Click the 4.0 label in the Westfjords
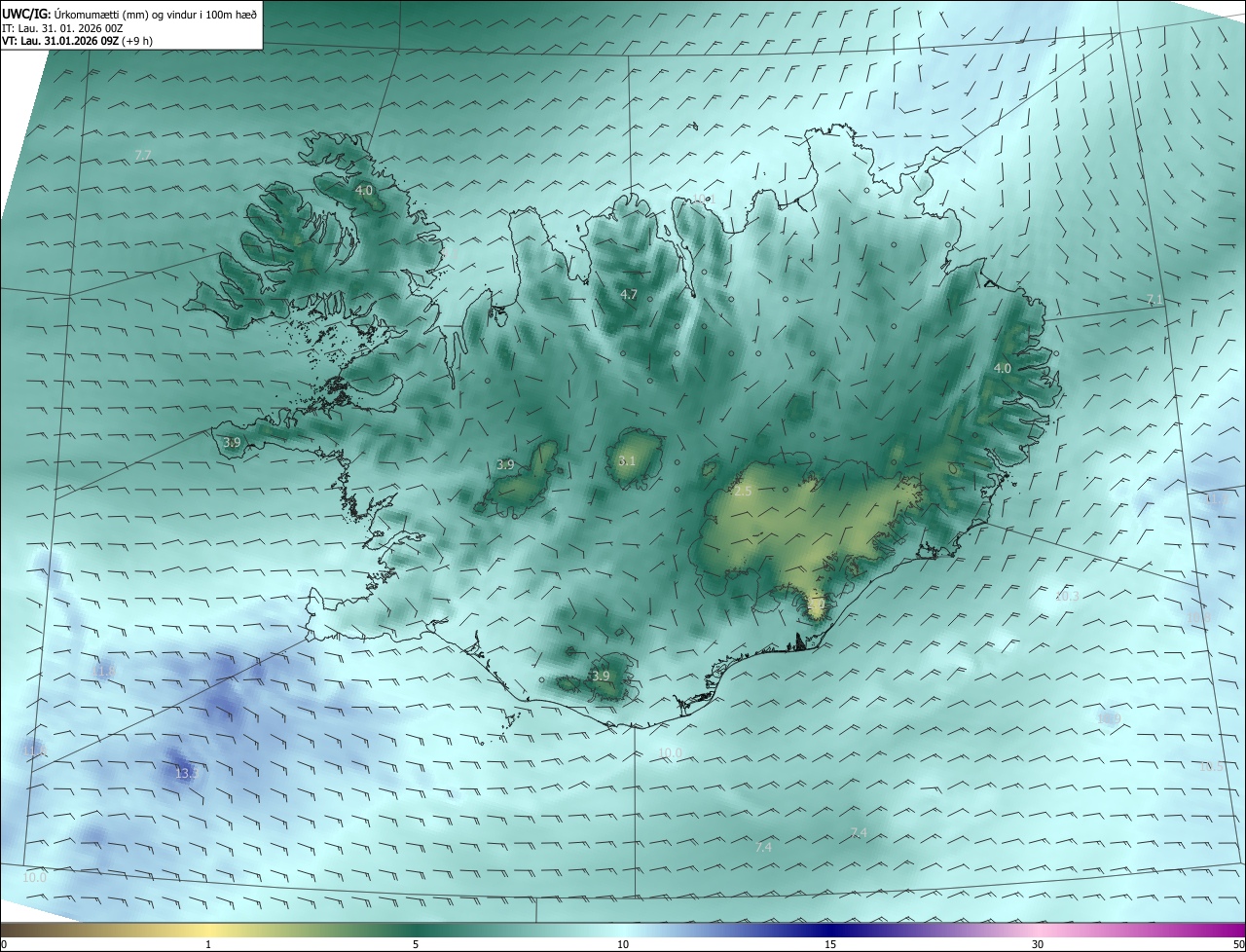 point(364,191)
